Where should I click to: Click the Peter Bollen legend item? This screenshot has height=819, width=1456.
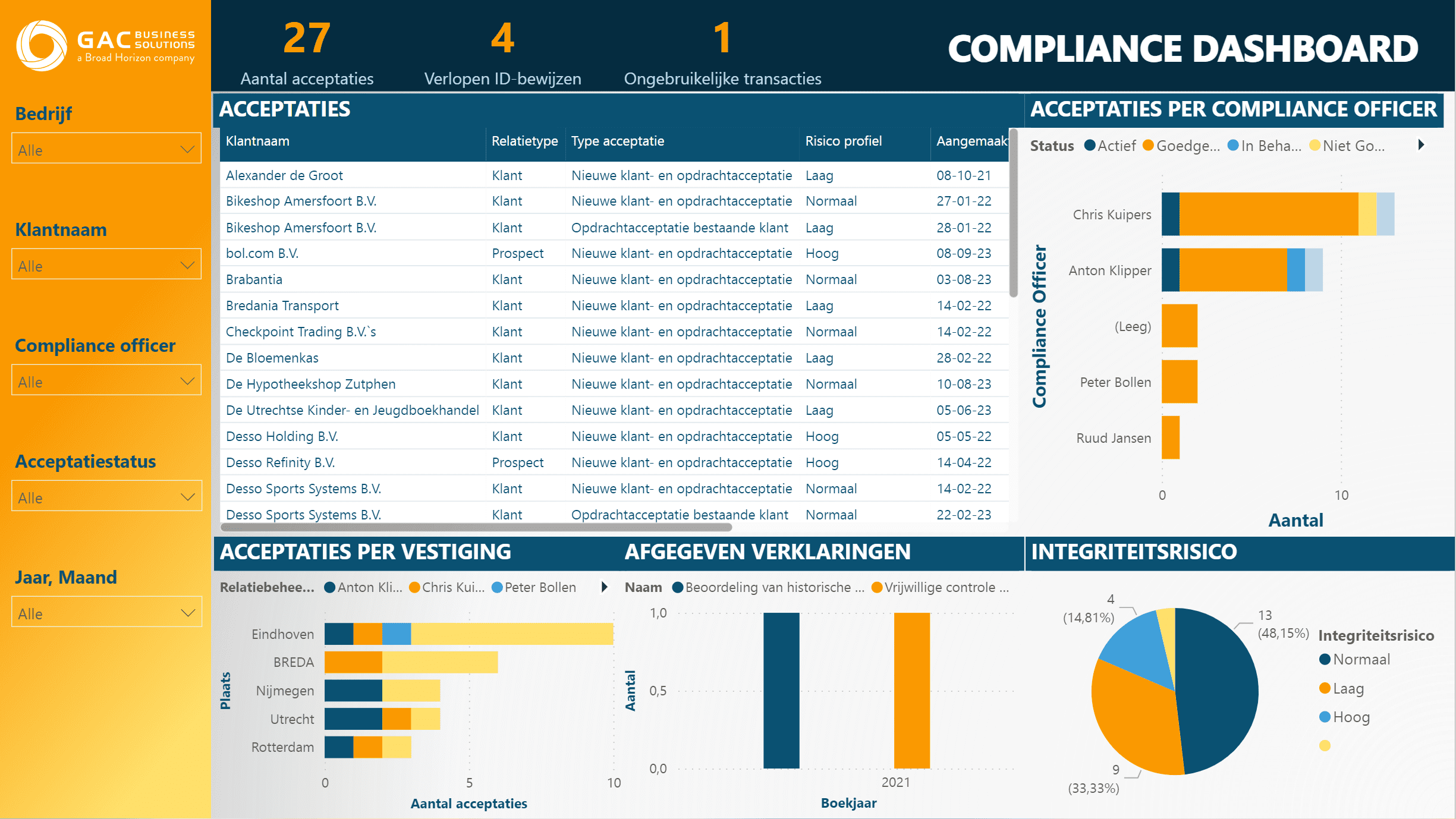(x=534, y=587)
